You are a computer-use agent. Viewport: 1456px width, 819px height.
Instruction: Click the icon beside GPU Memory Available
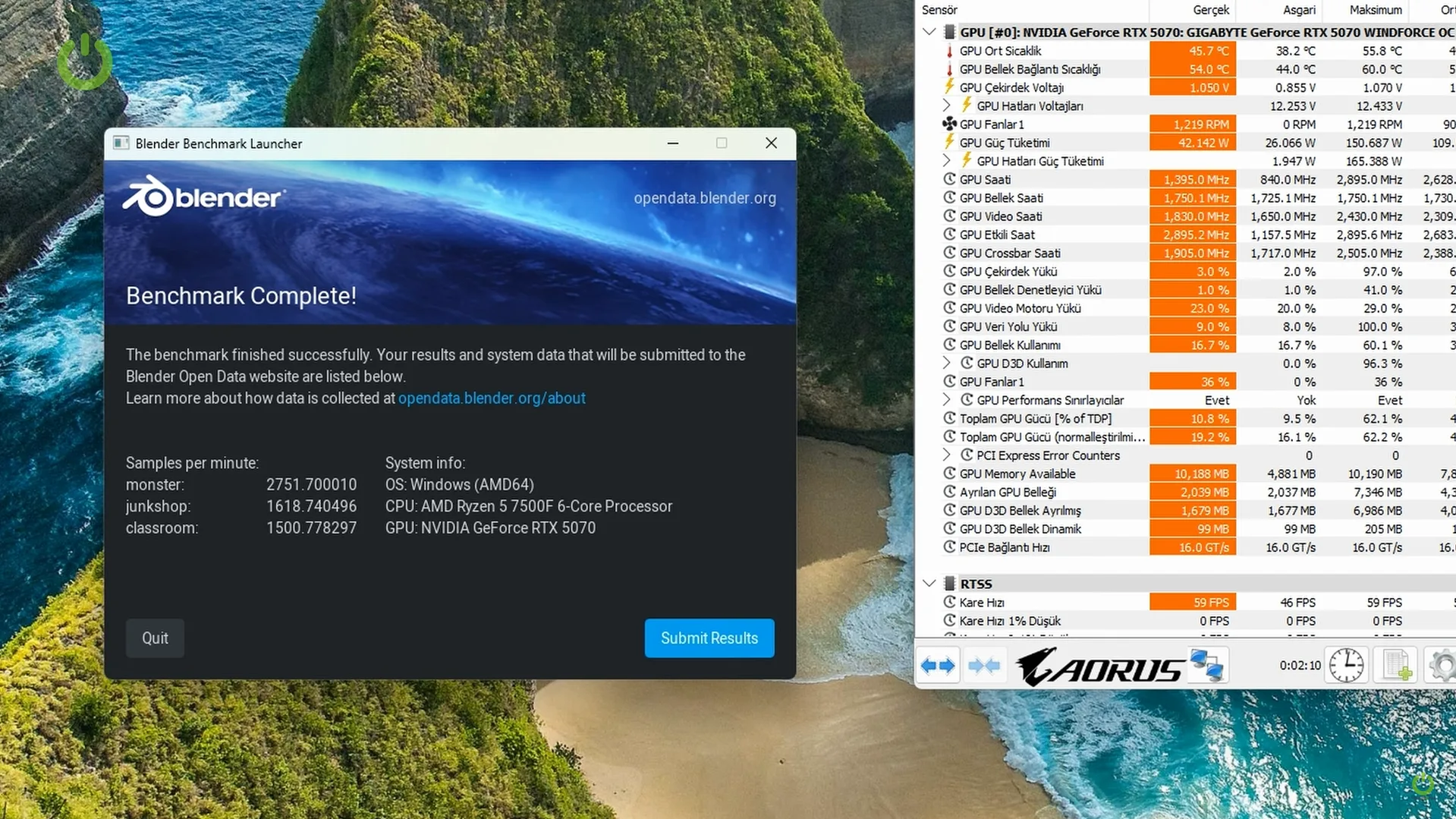(949, 473)
